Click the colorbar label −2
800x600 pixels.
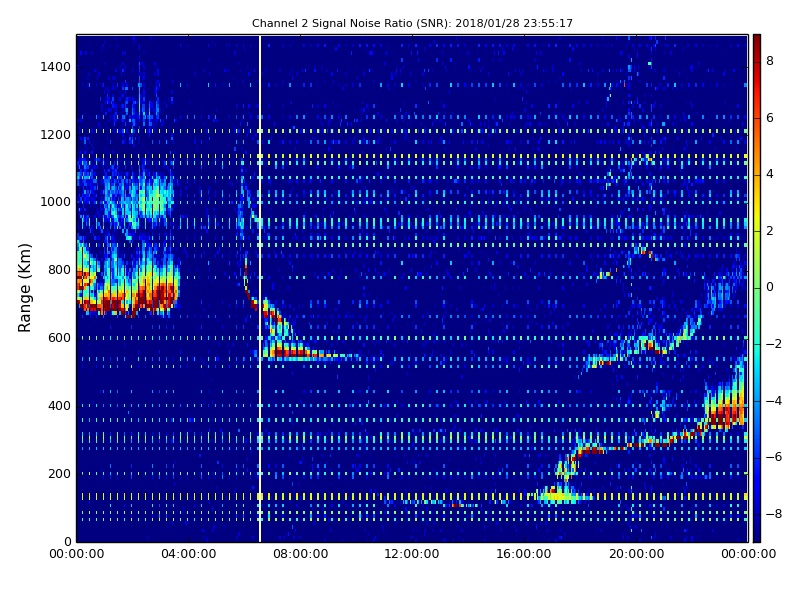[x=774, y=344]
